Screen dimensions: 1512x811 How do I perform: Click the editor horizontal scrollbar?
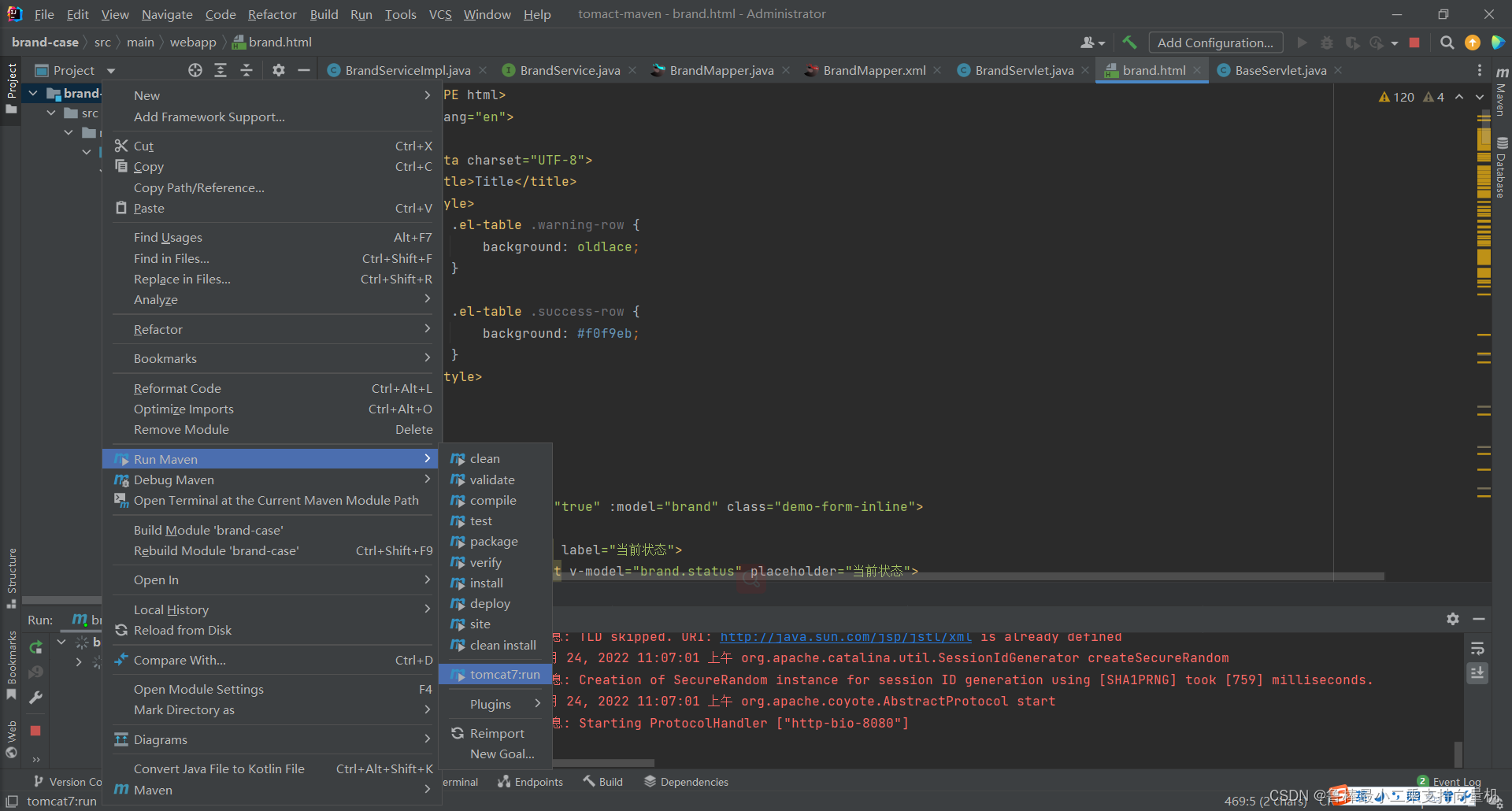pyautogui.click(x=969, y=576)
